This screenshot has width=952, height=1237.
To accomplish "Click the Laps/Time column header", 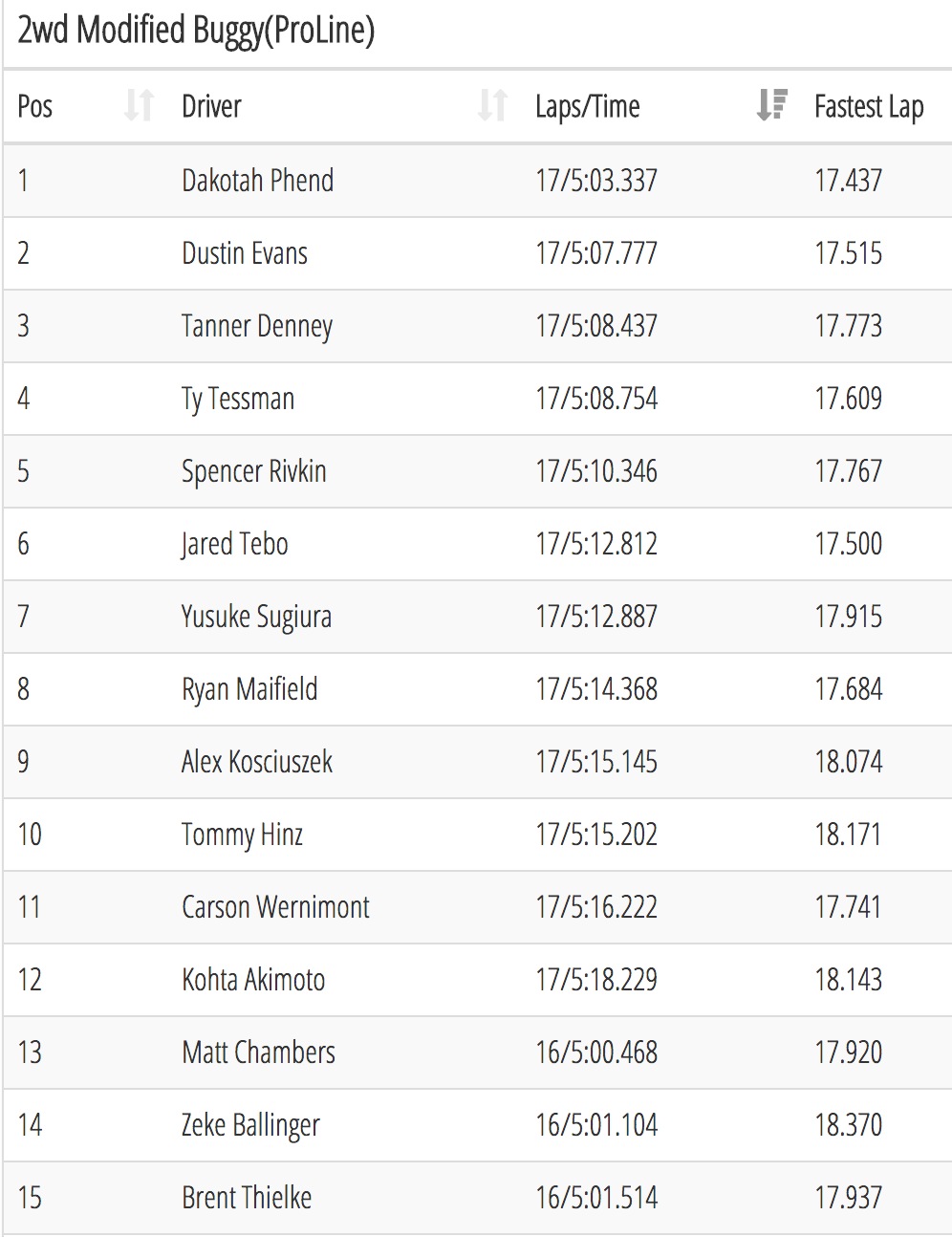I will [588, 106].
